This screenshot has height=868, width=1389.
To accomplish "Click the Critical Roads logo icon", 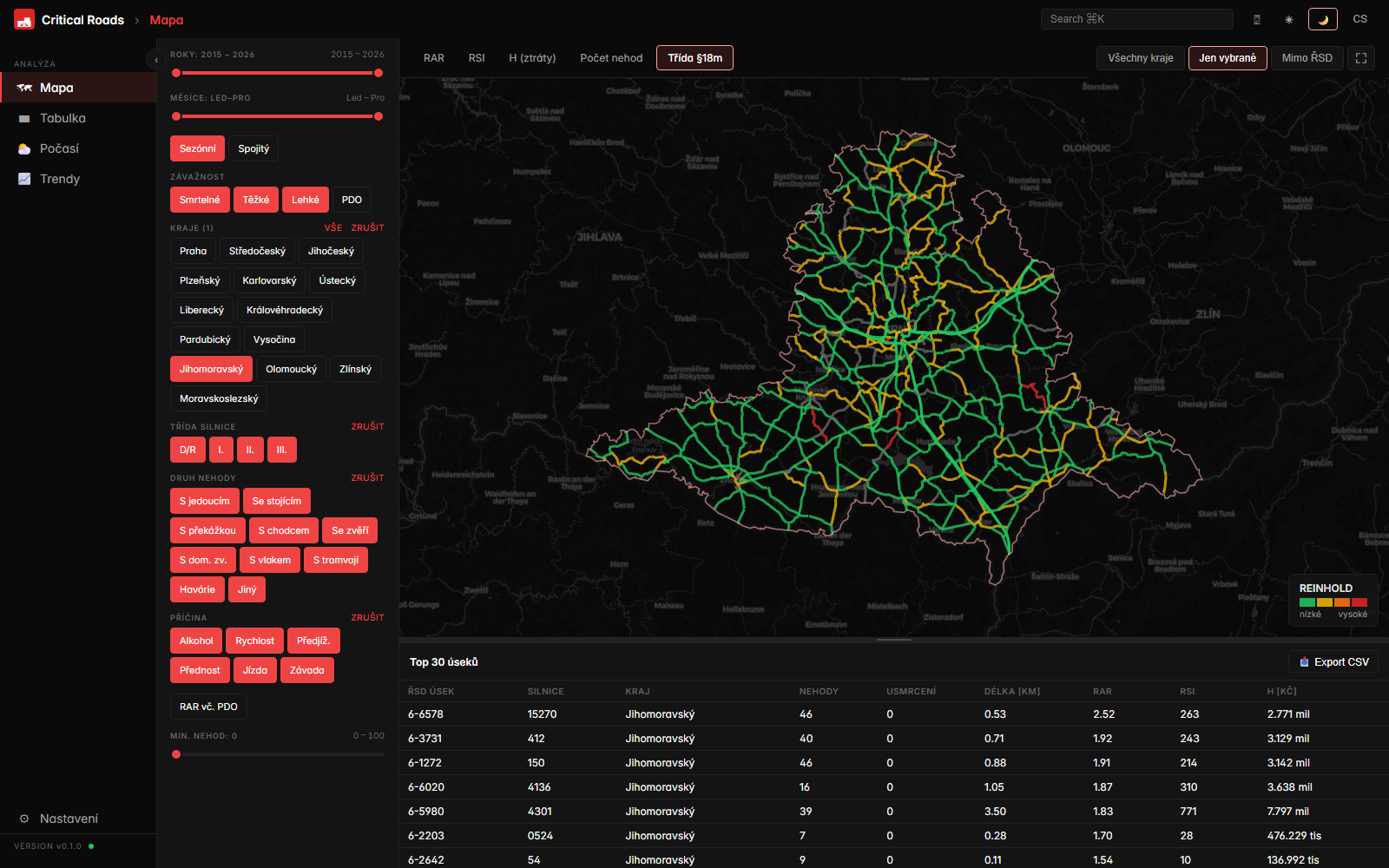I will [24, 19].
